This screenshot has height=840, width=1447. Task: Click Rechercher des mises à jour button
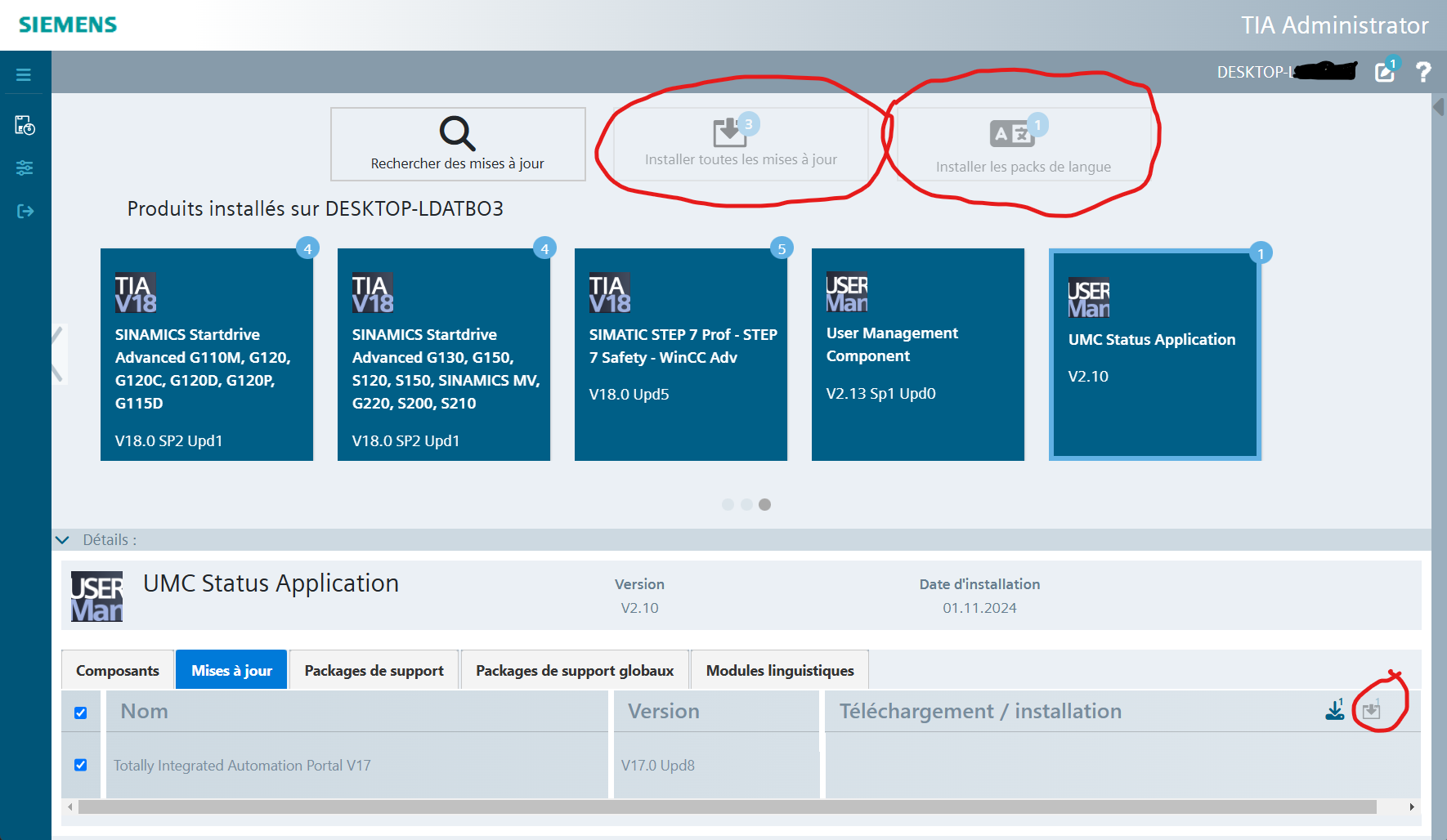click(458, 144)
